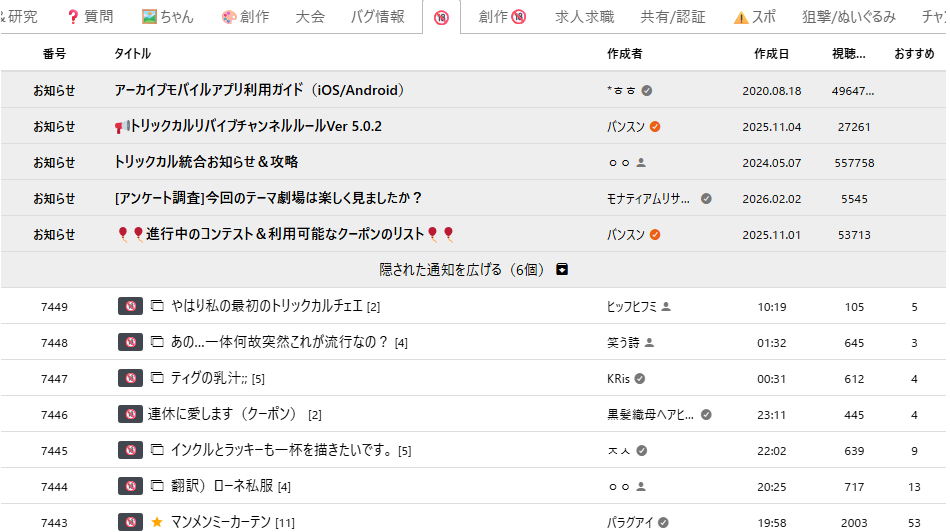Click the 18+ badge on post 7449

(128, 307)
